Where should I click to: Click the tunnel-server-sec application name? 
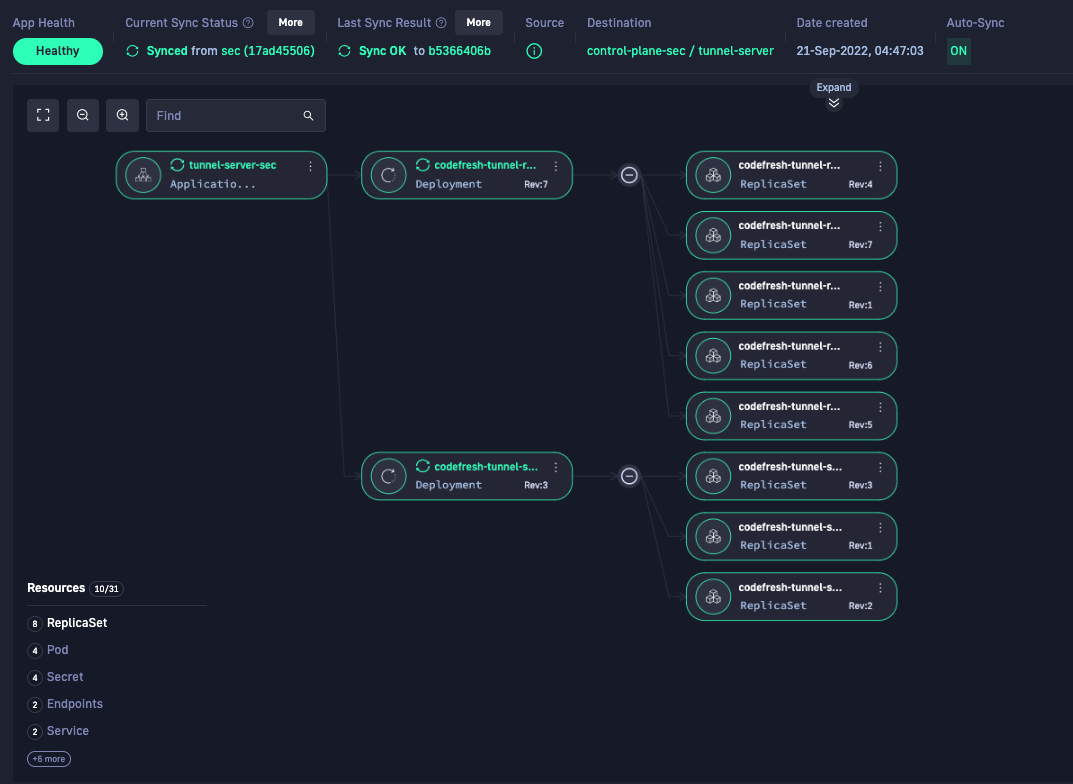pos(233,165)
